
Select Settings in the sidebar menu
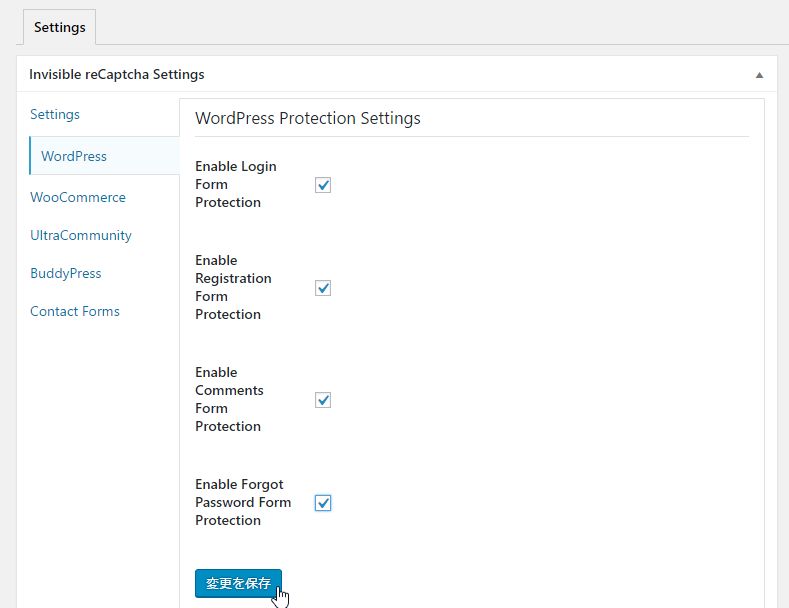[x=55, y=114]
